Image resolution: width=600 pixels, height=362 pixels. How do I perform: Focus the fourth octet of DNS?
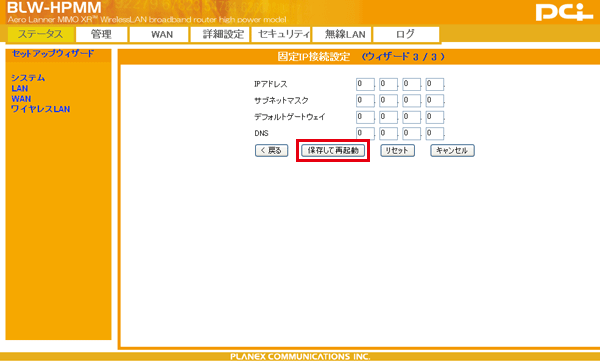click(x=435, y=134)
